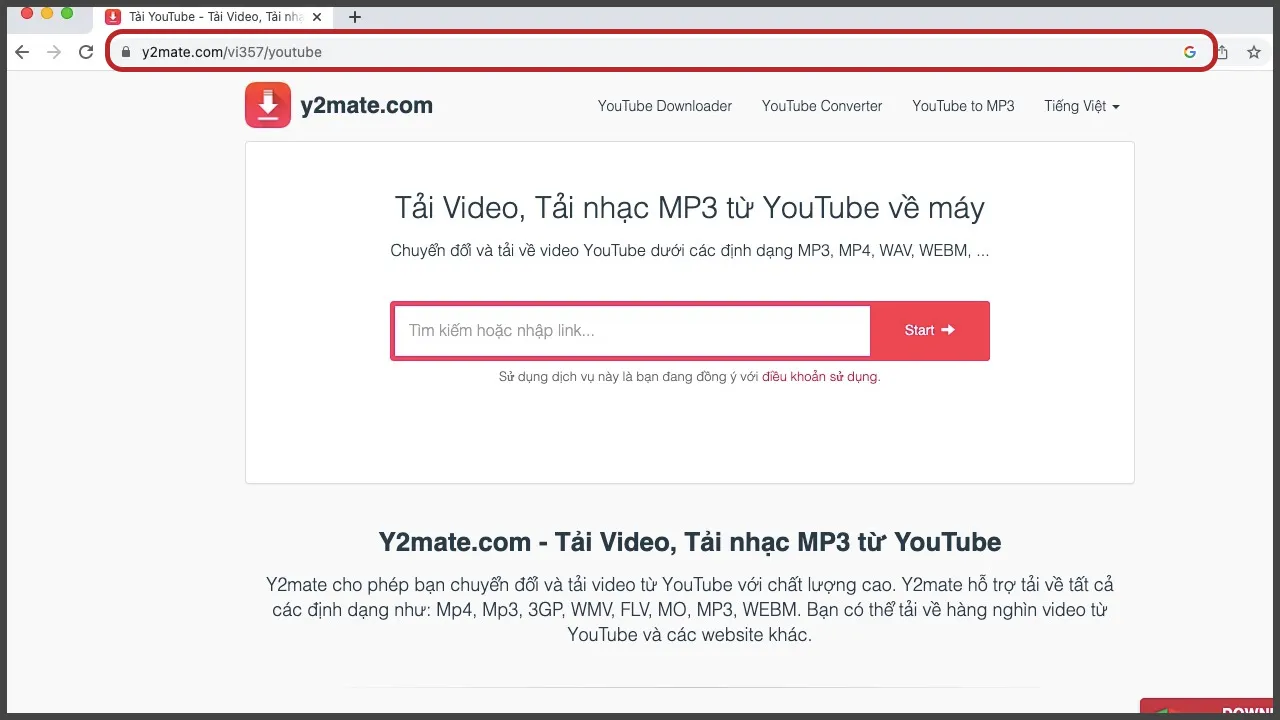
Task: Reload the current page
Action: click(85, 51)
